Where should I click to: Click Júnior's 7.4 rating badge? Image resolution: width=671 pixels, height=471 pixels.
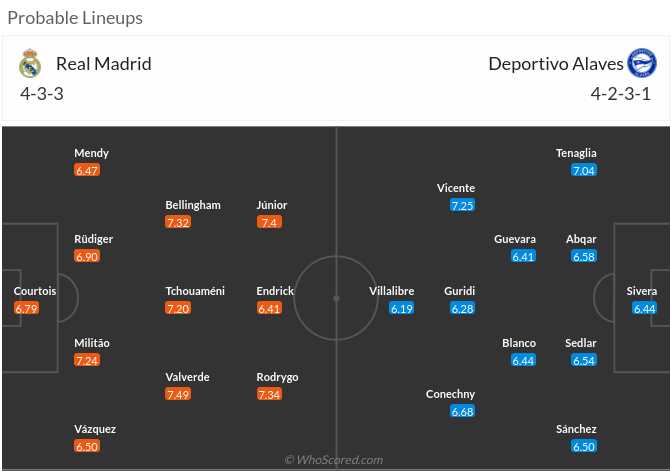[x=268, y=222]
